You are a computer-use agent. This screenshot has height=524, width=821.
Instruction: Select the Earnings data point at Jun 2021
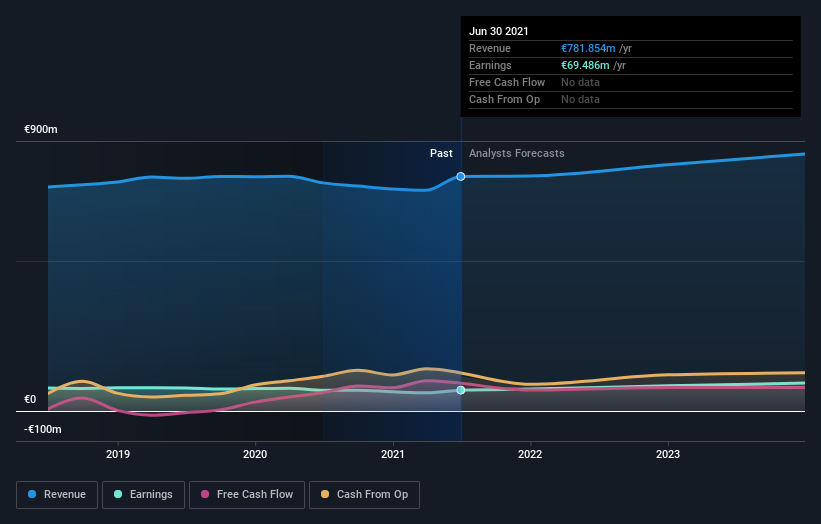[x=461, y=390]
